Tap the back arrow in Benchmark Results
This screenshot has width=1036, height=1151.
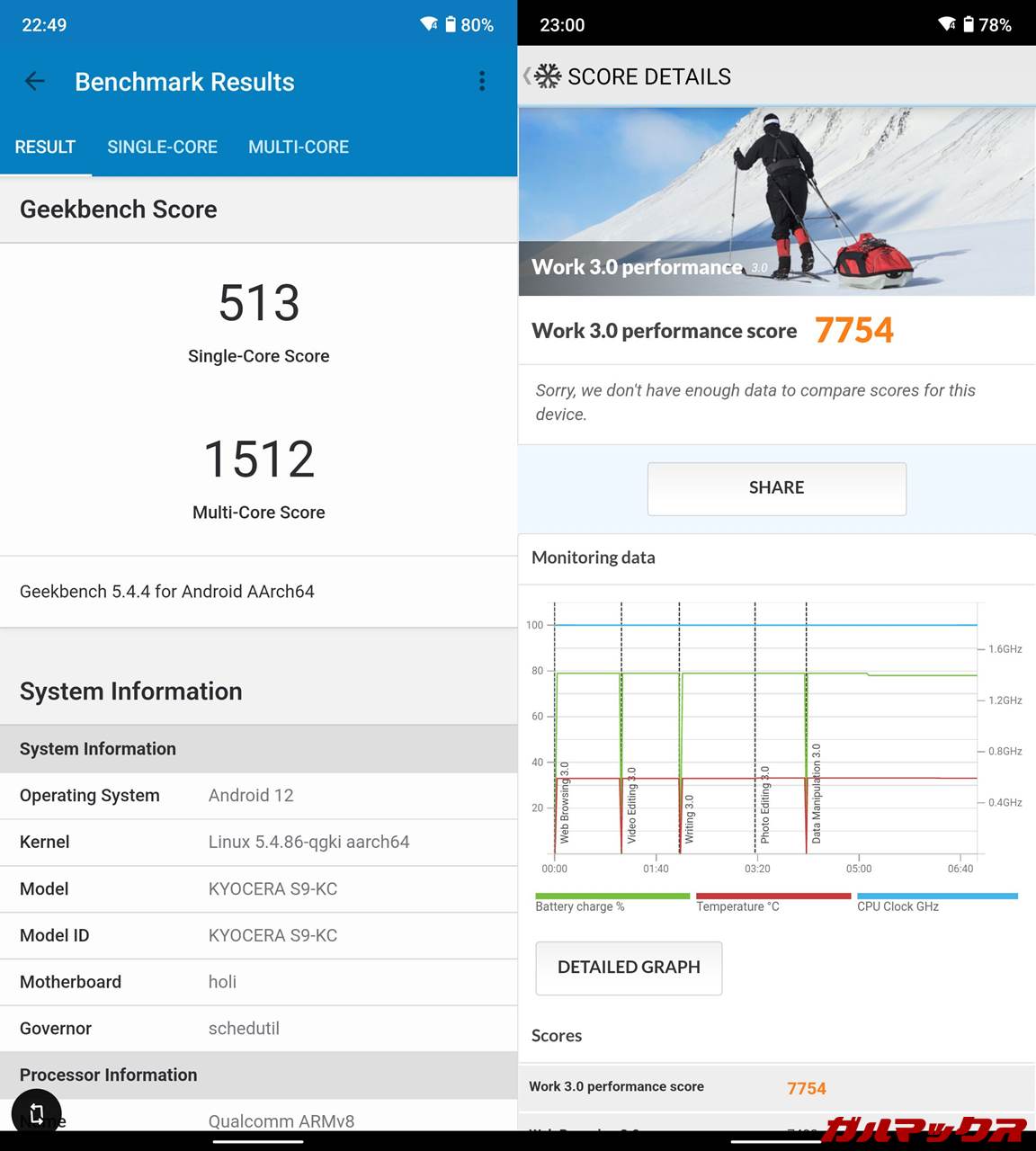tap(35, 82)
